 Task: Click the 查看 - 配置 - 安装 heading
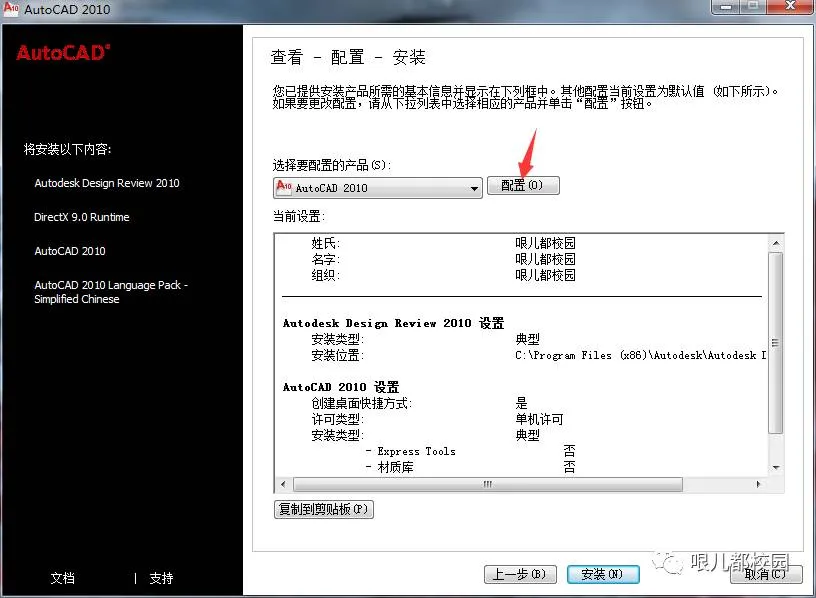(348, 57)
